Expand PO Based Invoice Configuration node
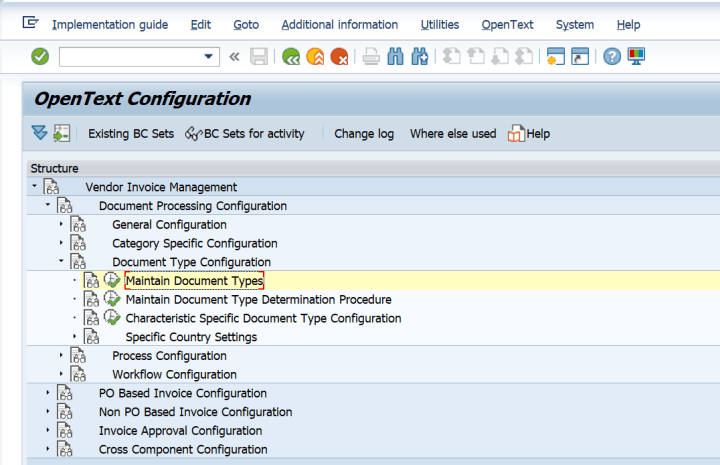 48,393
